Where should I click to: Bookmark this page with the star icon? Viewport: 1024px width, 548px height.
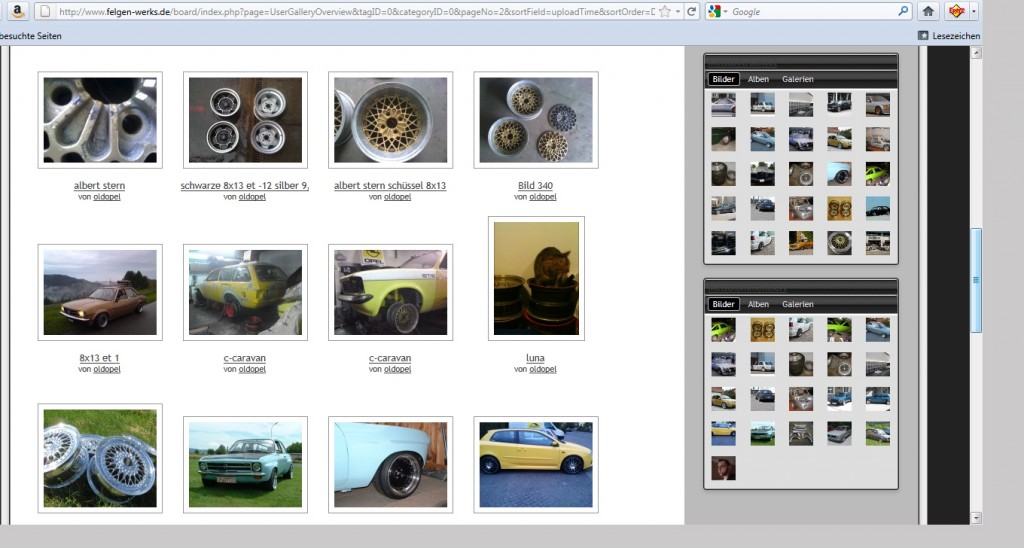pos(664,11)
